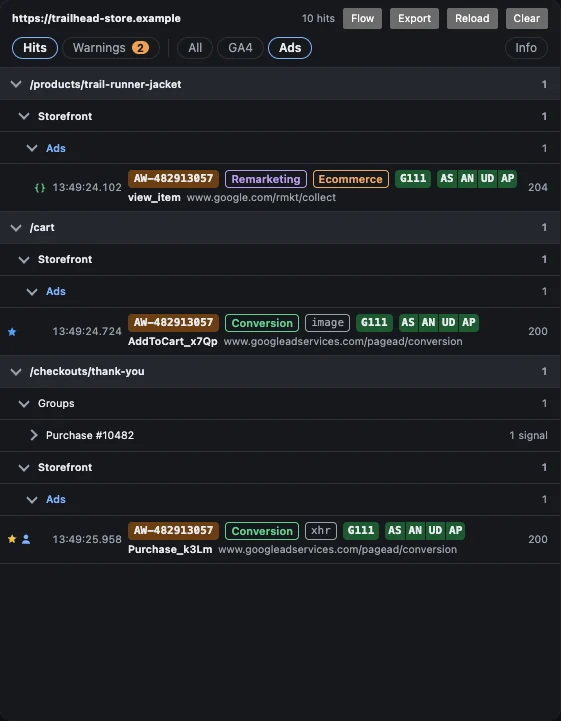The image size is (561, 721).
Task: Toggle the Hits filter pill
Action: pos(35,48)
